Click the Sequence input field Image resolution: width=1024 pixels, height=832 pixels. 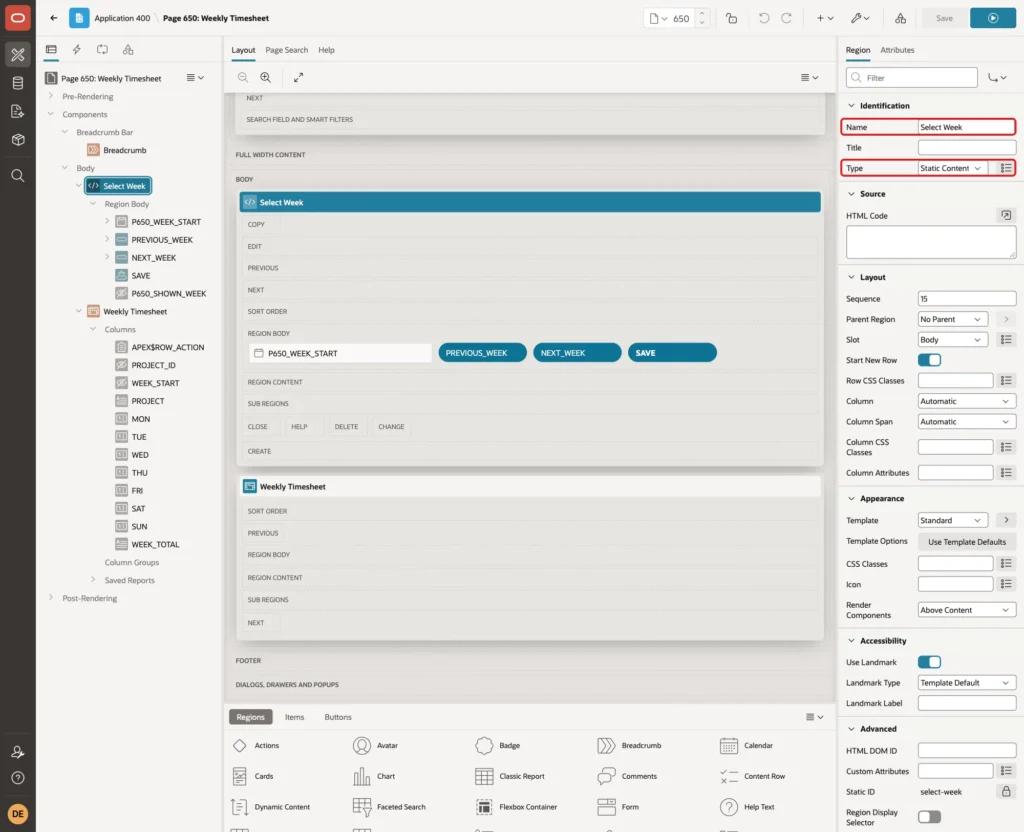coord(967,298)
